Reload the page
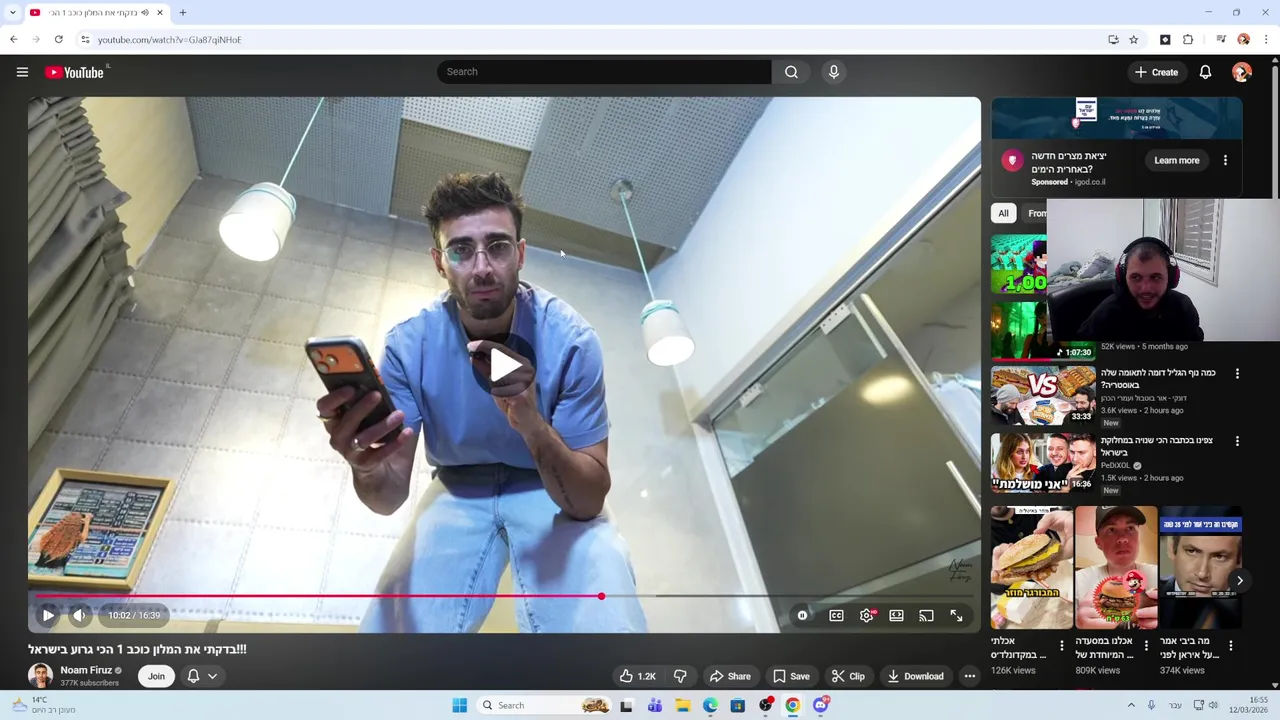 (58, 40)
